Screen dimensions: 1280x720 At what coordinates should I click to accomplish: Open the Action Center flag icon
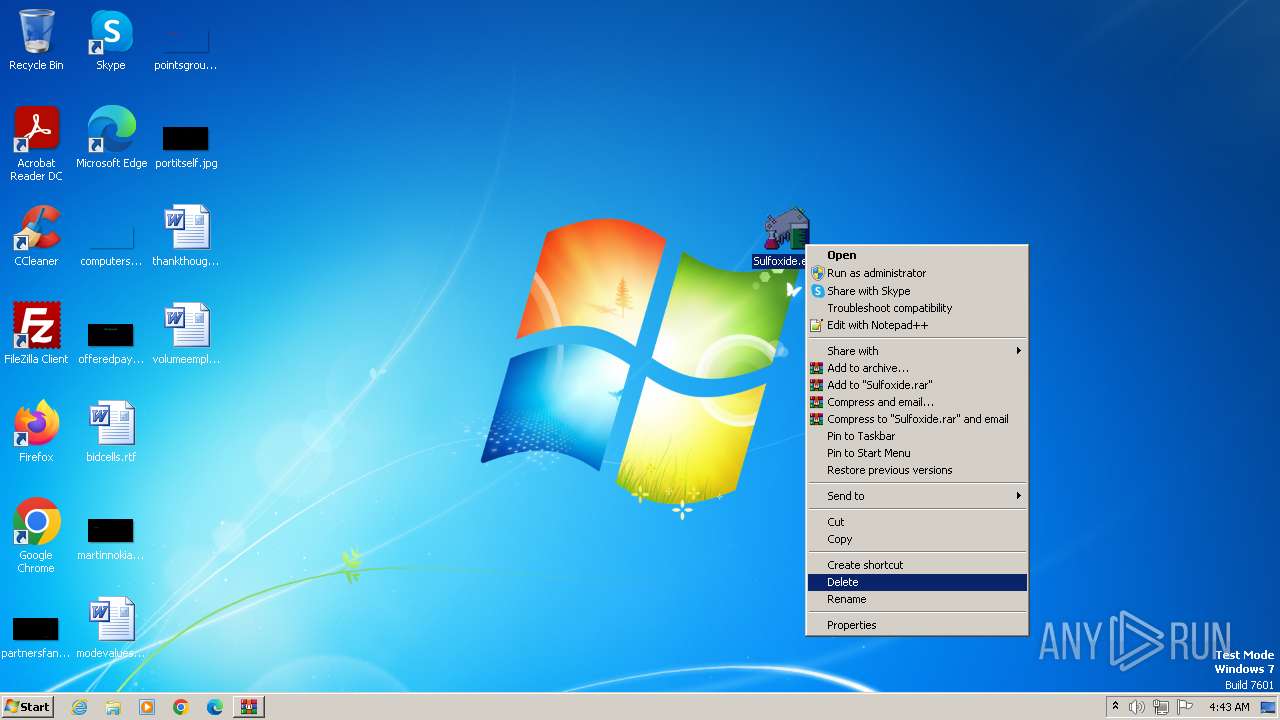tap(1185, 707)
